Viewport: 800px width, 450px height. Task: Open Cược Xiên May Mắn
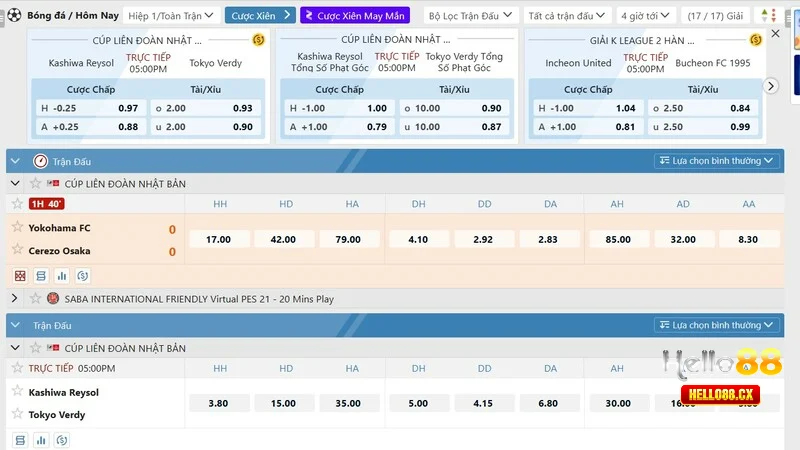(355, 16)
